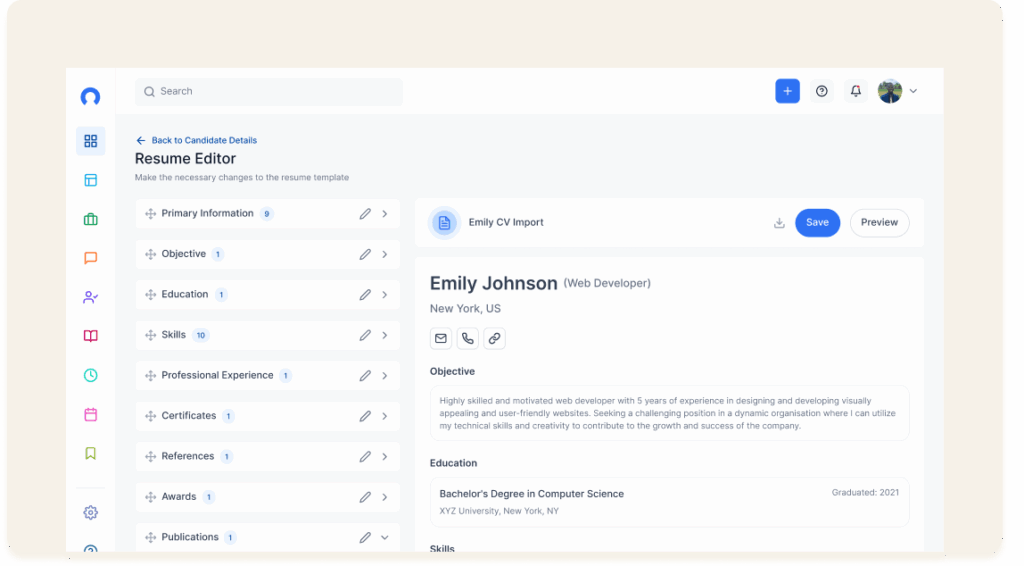Image resolution: width=1024 pixels, height=566 pixels.
Task: Open the pink calendar sidebar icon
Action: [91, 415]
